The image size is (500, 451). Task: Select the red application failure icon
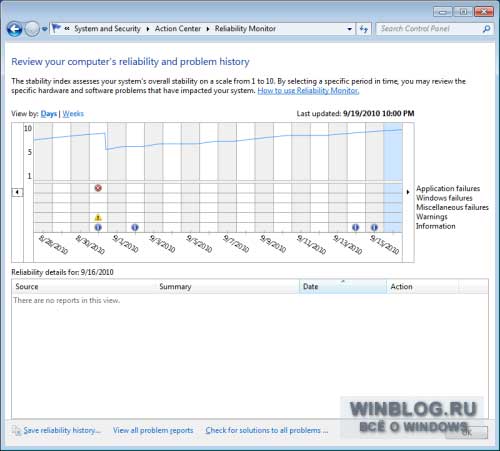pos(98,188)
